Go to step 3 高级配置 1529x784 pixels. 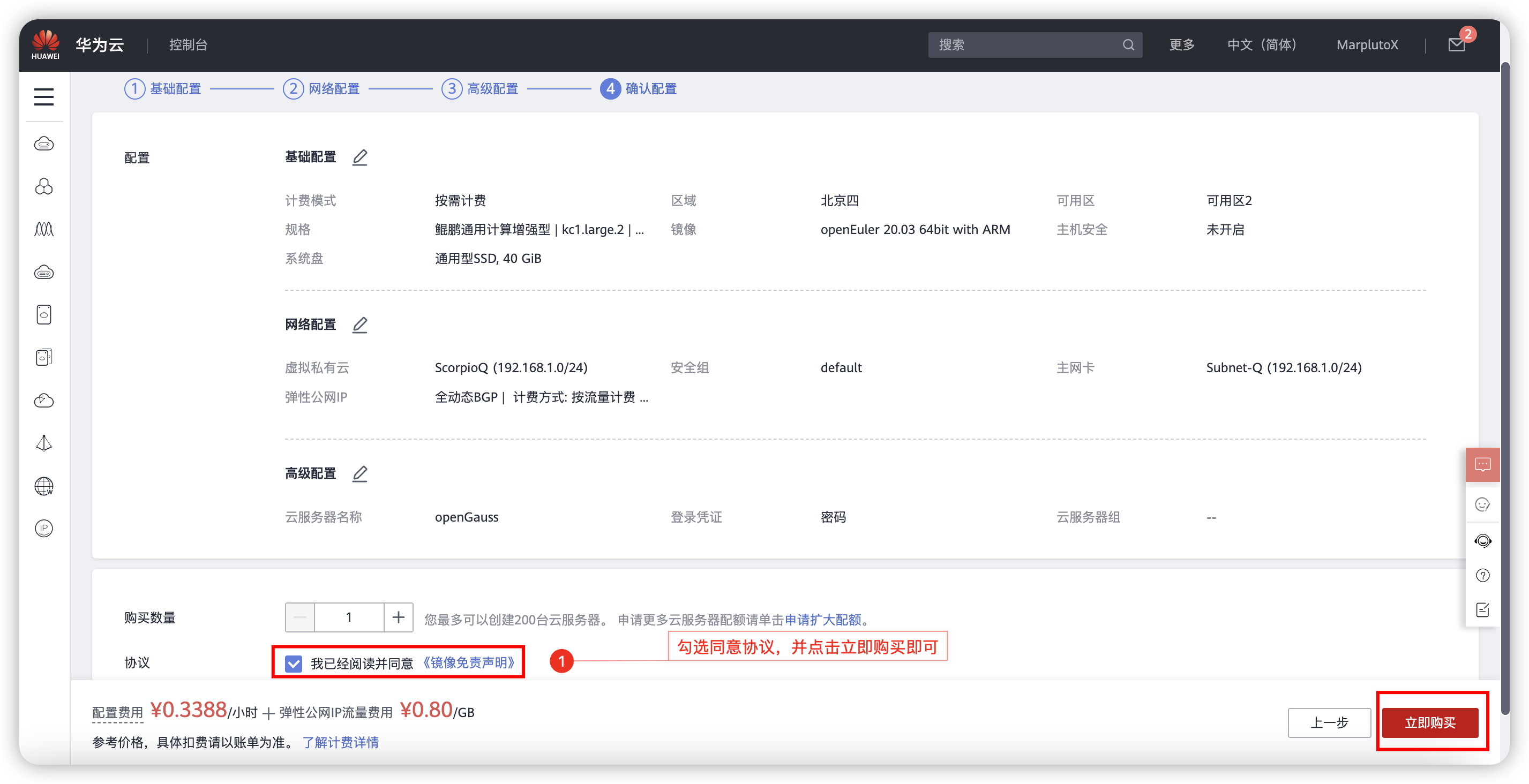[x=480, y=89]
